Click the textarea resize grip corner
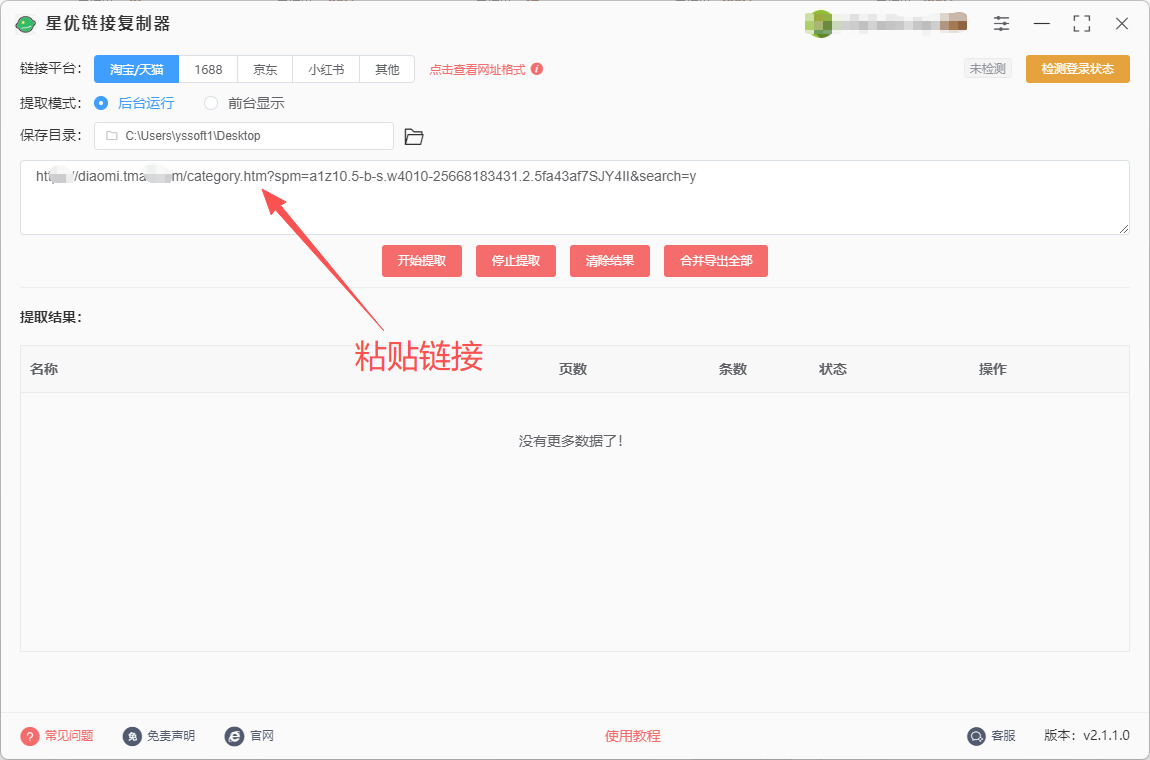The width and height of the screenshot is (1150, 760). point(1124,230)
